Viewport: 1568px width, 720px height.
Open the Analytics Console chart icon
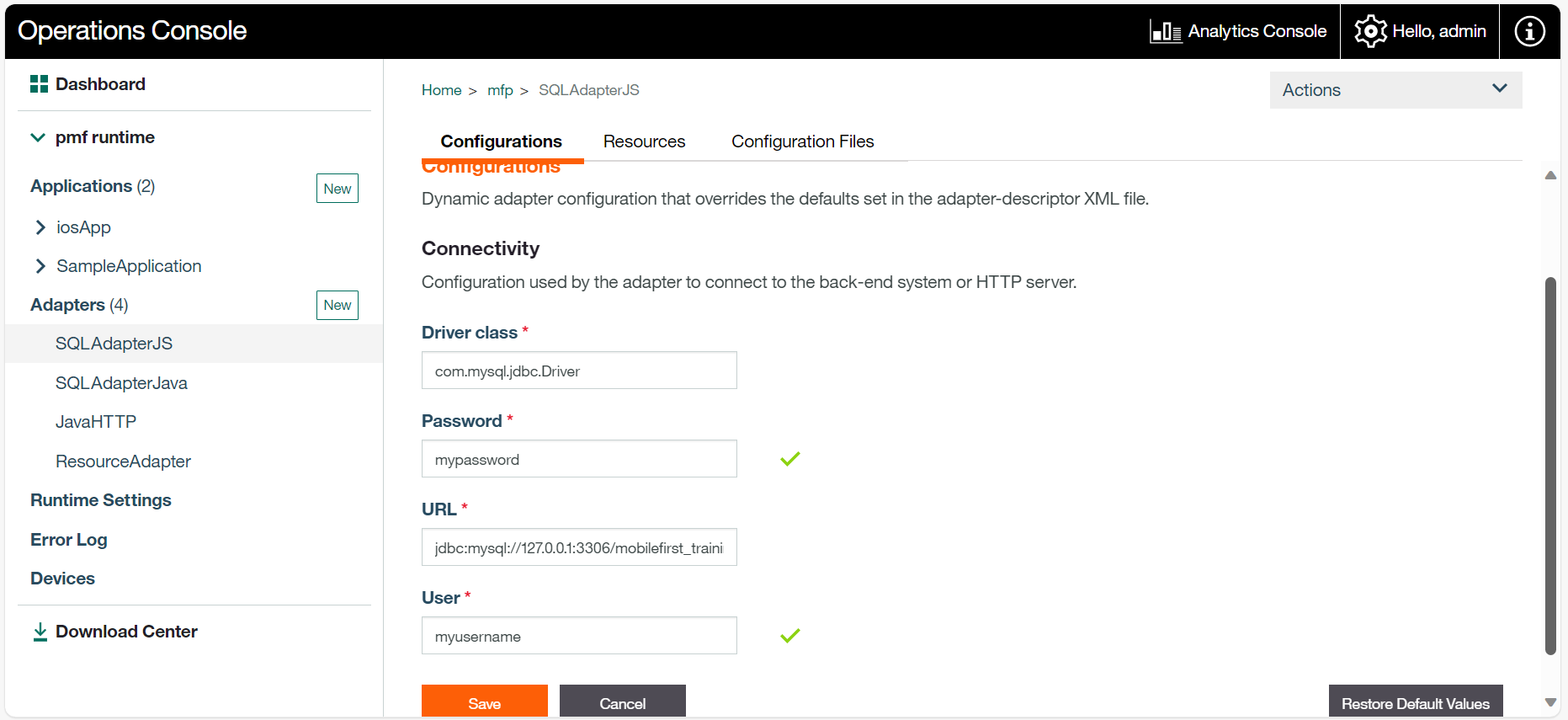1166,32
